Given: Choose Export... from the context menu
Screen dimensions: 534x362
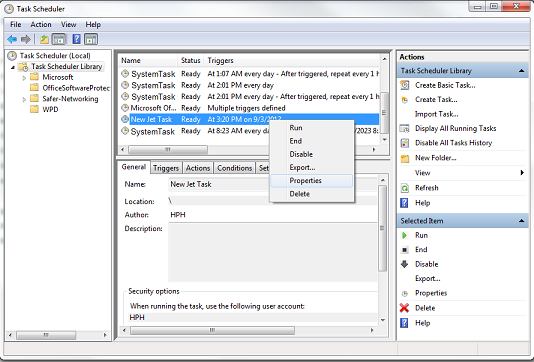Looking at the screenshot, I should coord(312,168).
